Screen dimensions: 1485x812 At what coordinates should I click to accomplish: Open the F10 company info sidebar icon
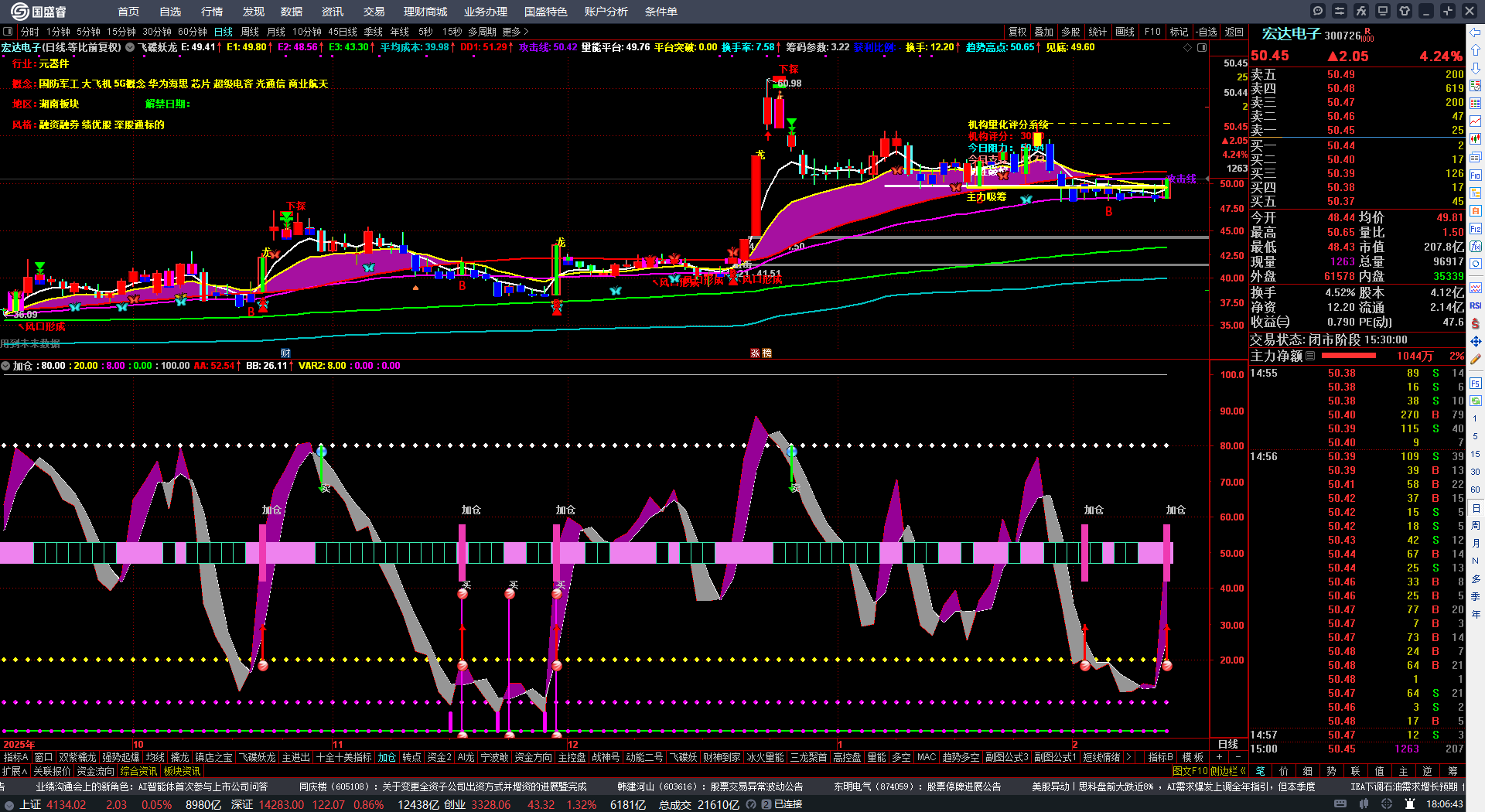tap(1476, 175)
